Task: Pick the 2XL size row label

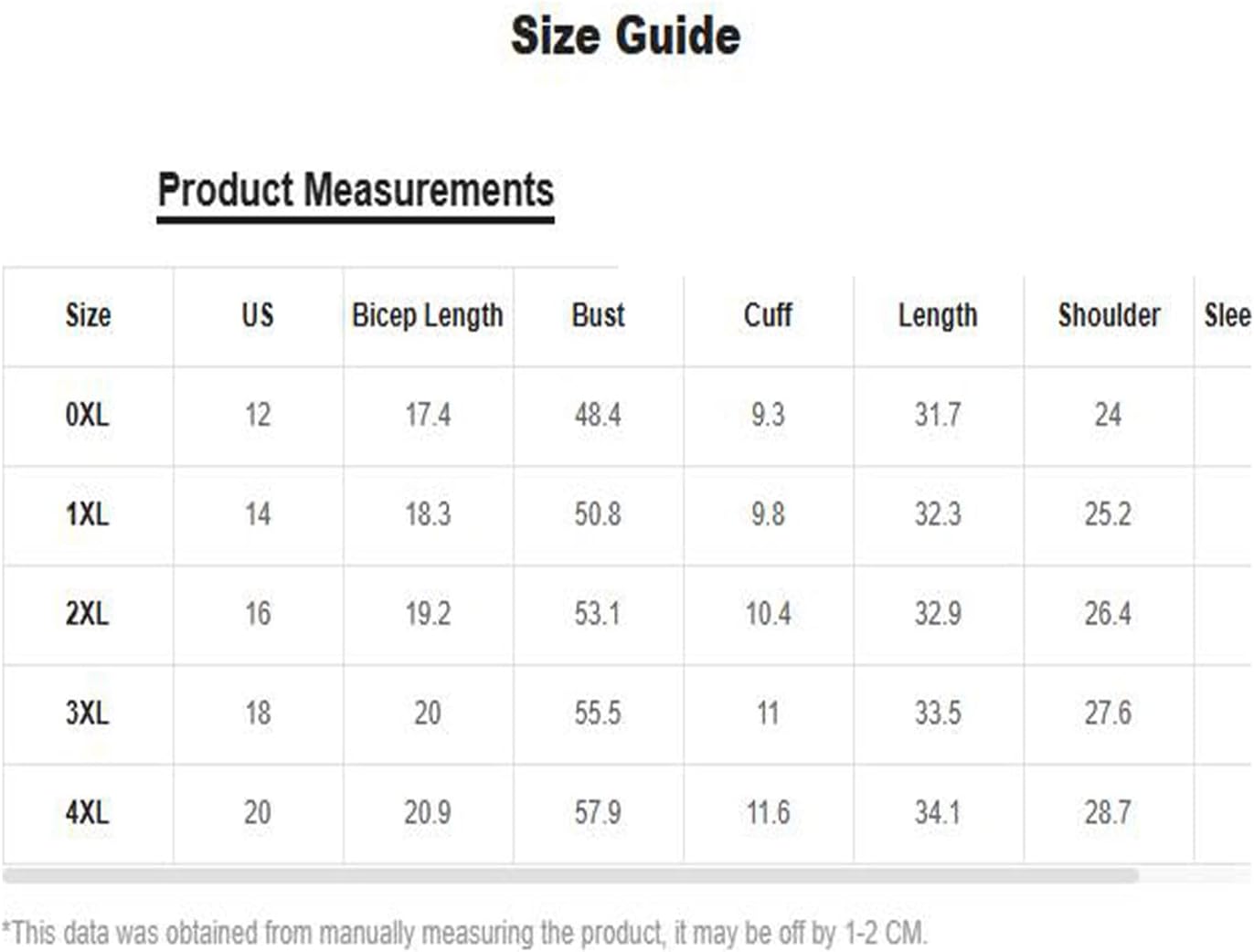Action: 88,613
